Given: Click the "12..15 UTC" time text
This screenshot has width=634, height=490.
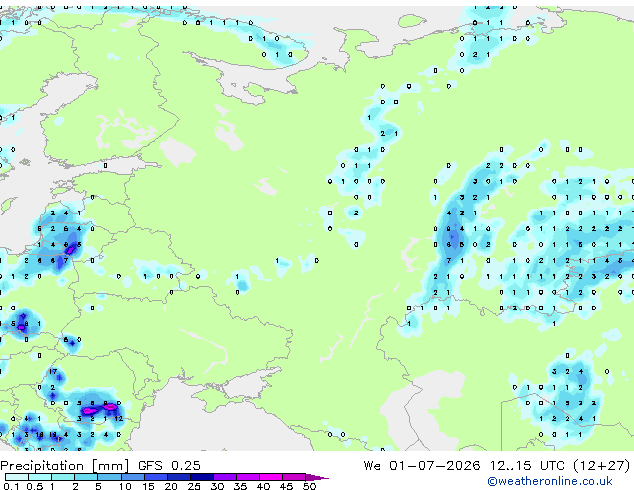Looking at the screenshot, I should point(527,466).
